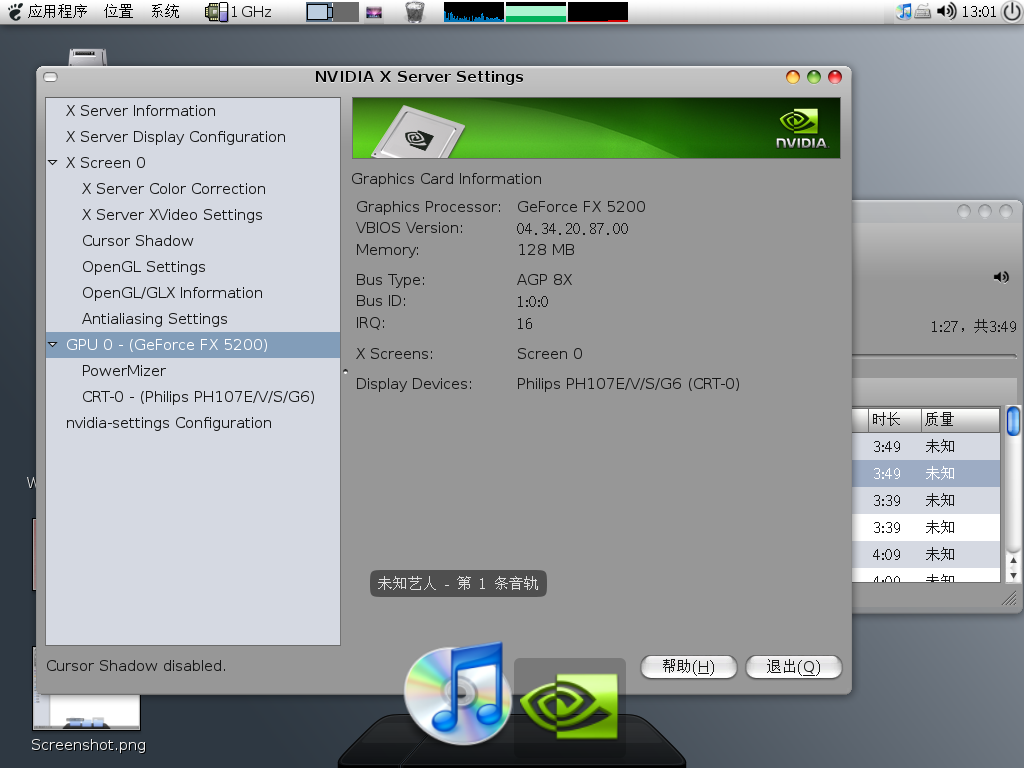Select the X Screen 0 entry
Viewport: 1024px width, 768px height.
105,163
